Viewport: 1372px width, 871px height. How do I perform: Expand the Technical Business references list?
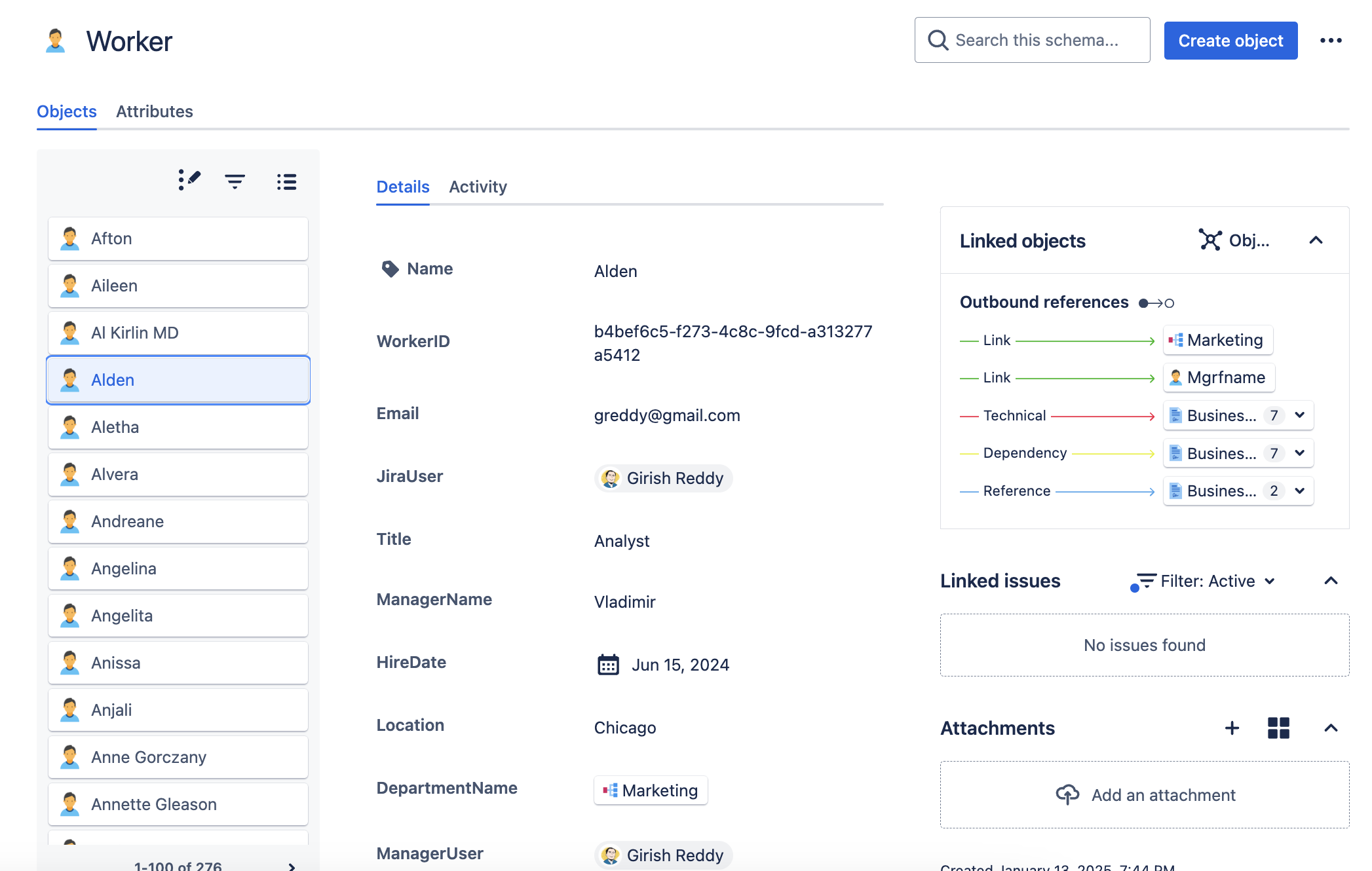point(1301,415)
